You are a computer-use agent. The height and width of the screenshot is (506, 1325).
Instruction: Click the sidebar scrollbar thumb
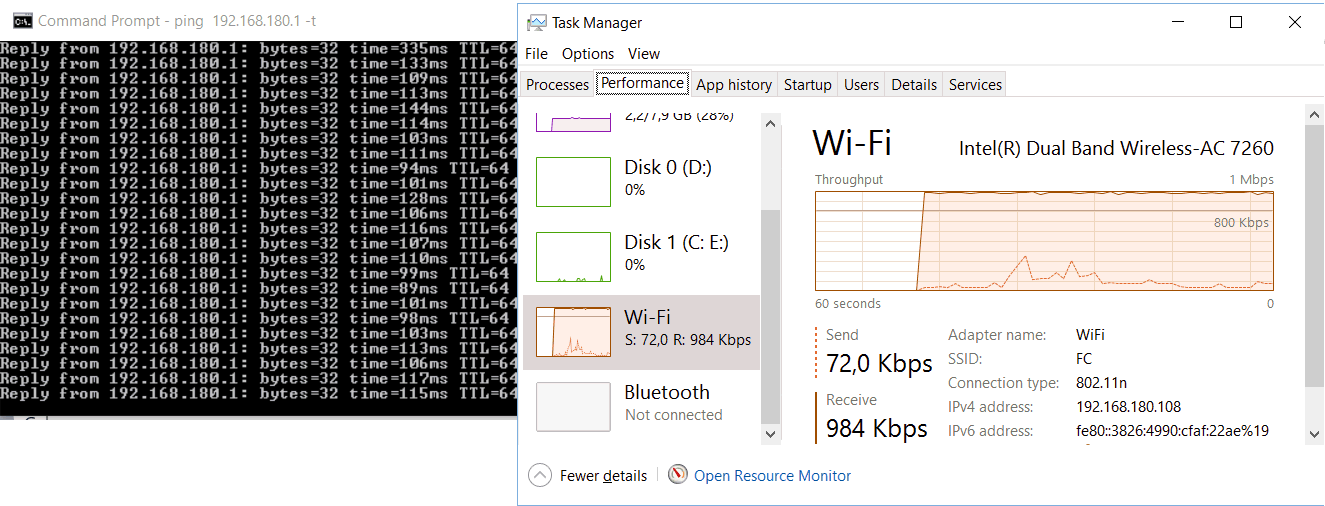pos(770,317)
